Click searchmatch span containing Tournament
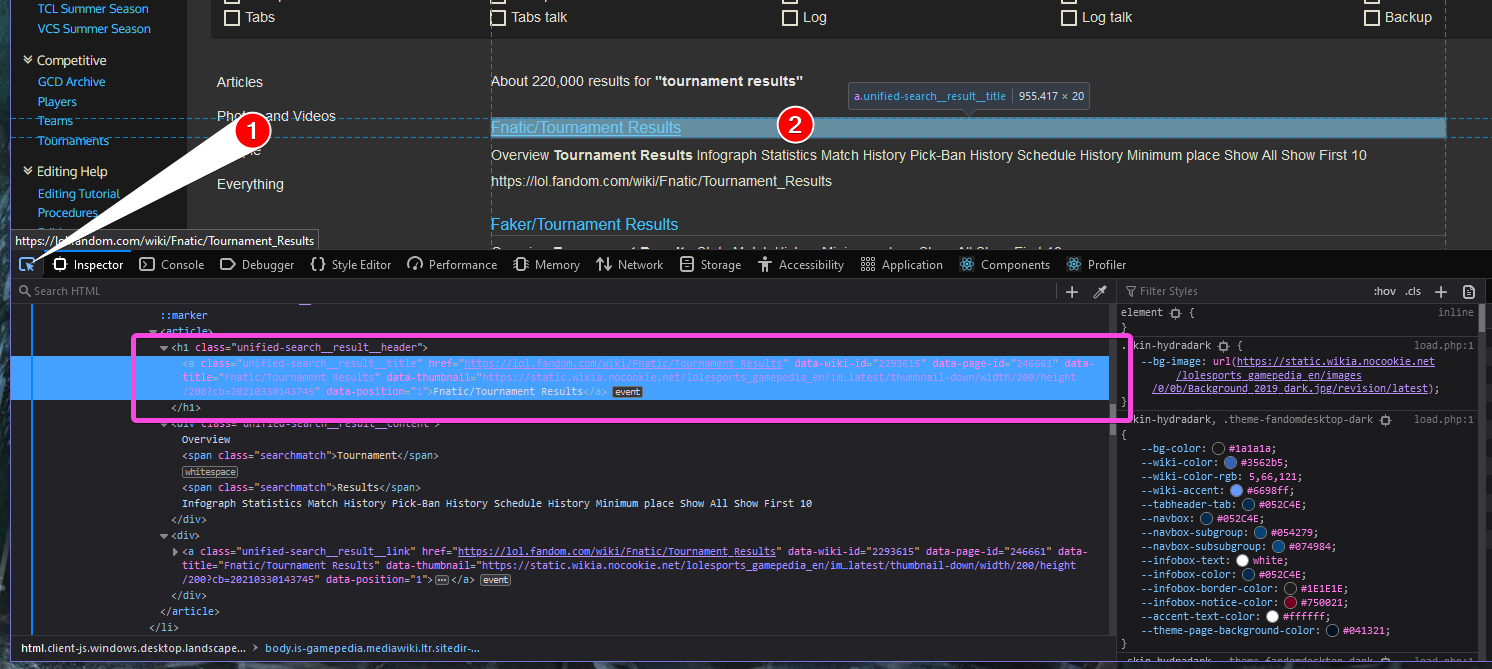1492x669 pixels. (310, 456)
